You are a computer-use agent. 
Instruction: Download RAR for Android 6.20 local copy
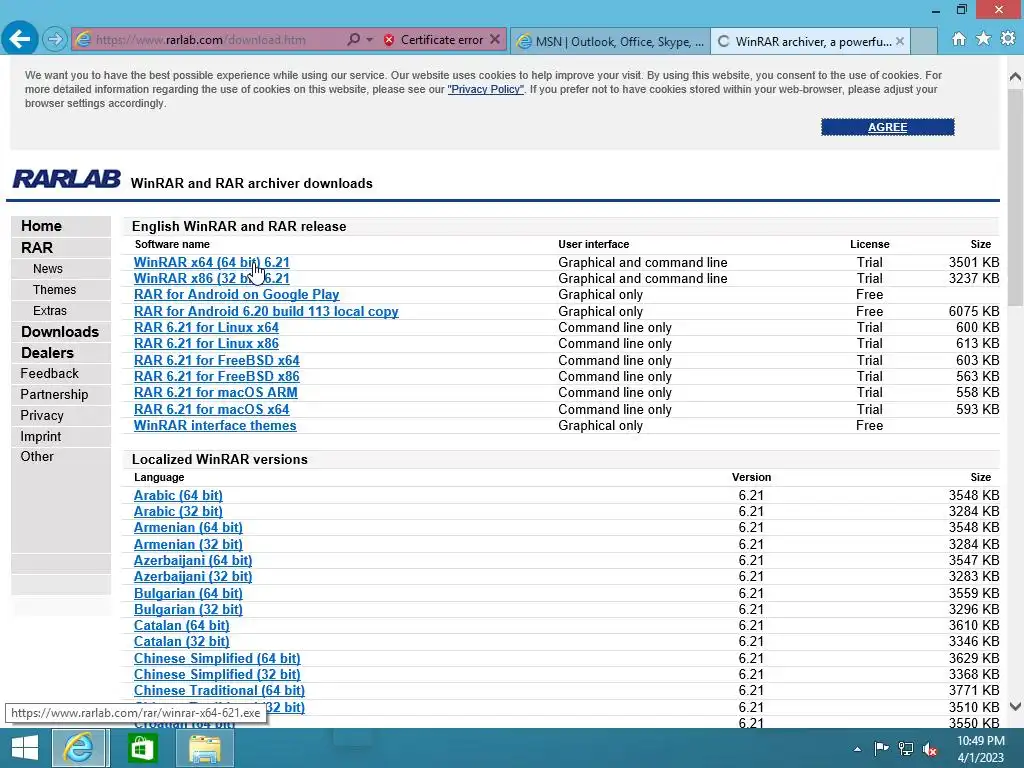pos(266,312)
